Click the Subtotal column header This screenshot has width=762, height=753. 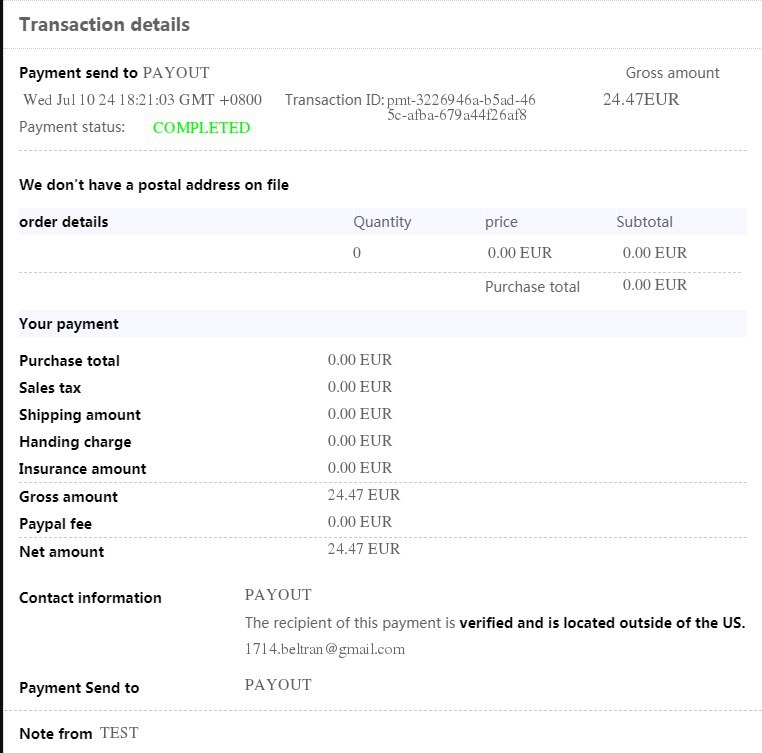[644, 222]
